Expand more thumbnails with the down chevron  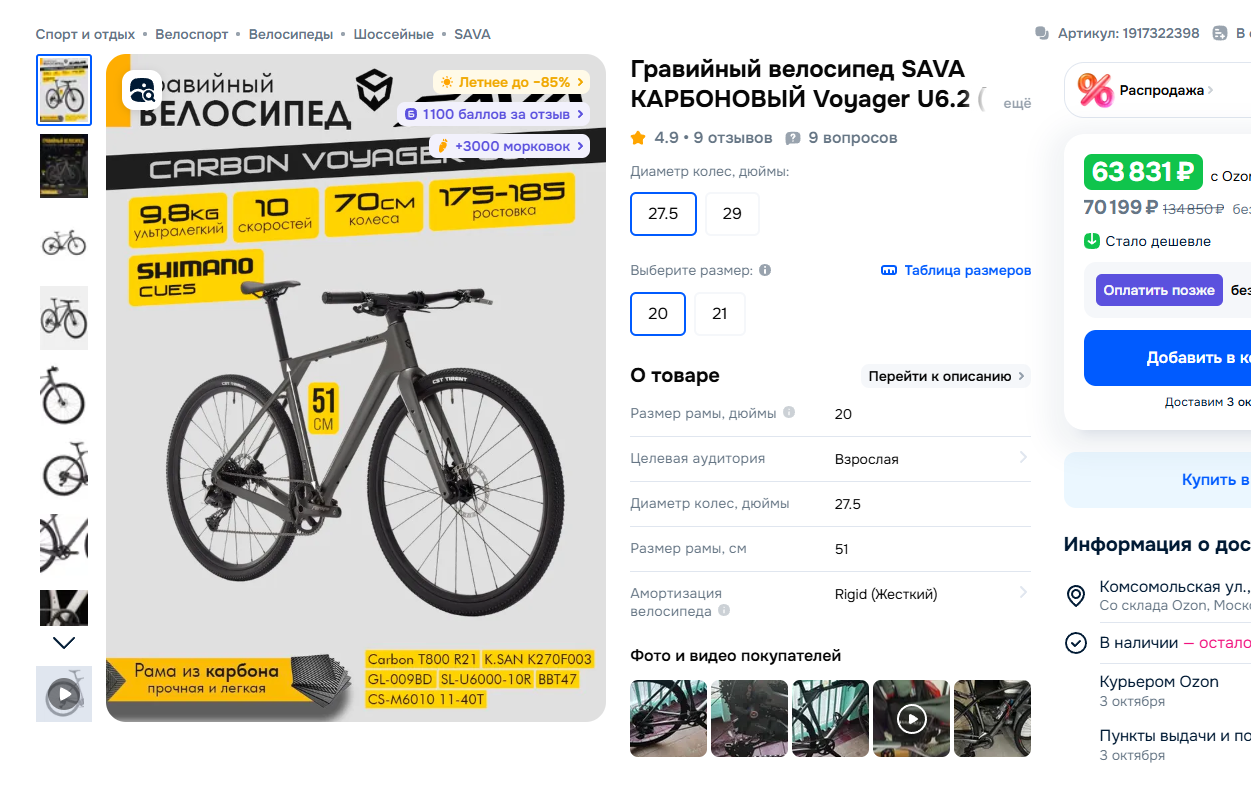tap(64, 643)
